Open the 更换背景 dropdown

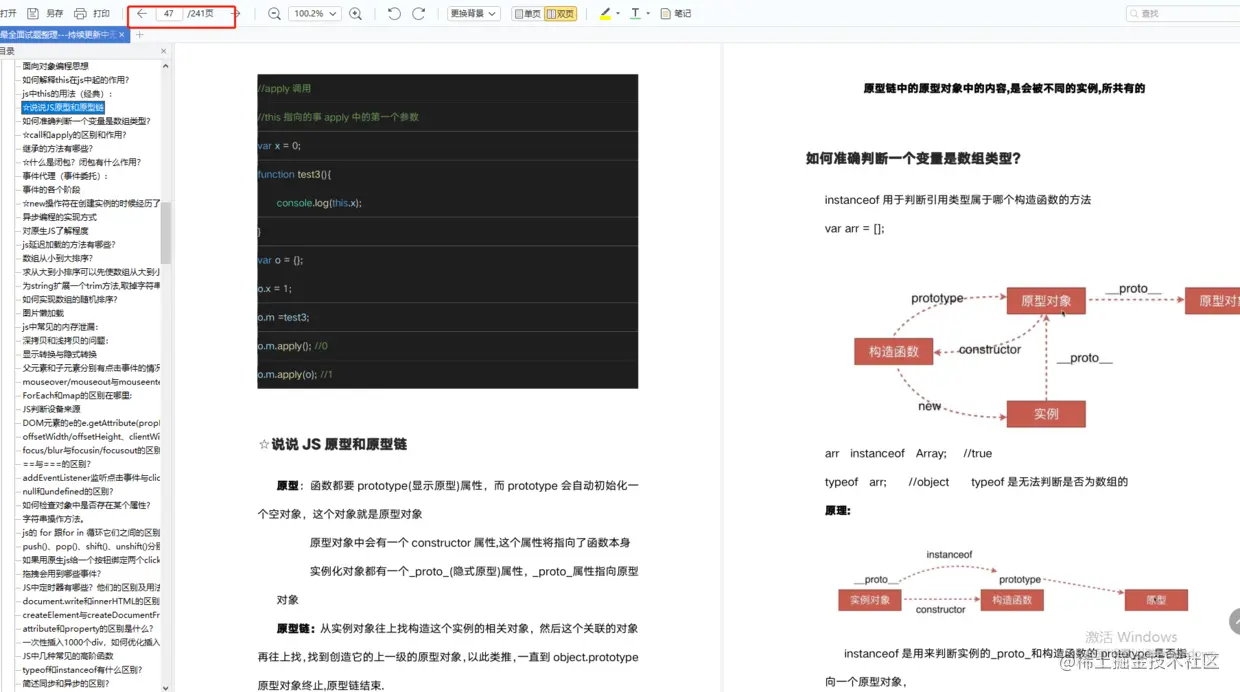473,14
